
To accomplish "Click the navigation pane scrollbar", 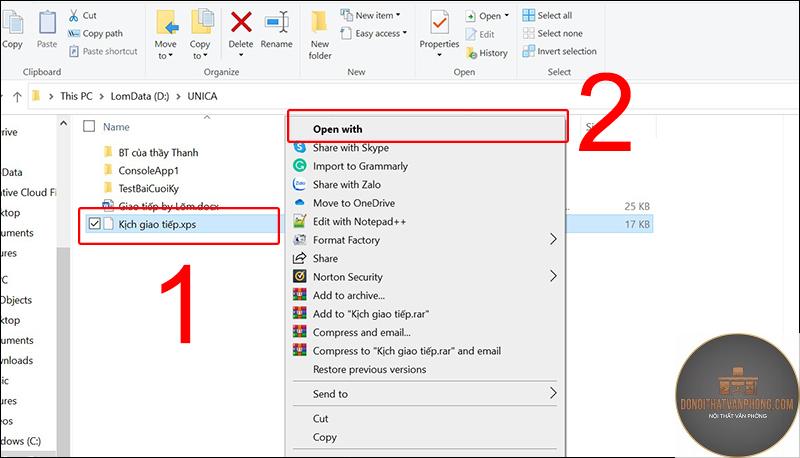I will [63, 349].
